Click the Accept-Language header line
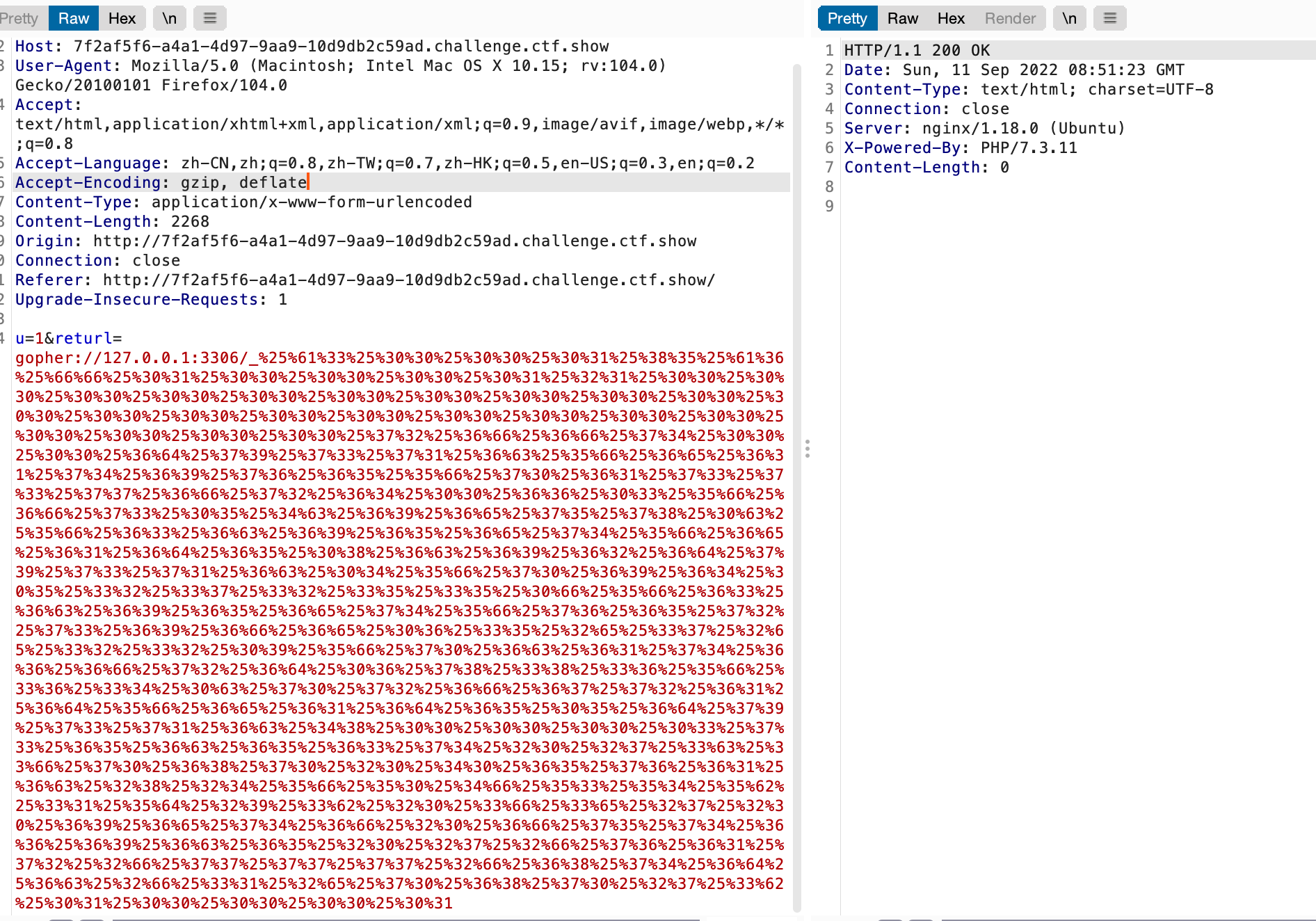This screenshot has height=921, width=1316. tap(385, 163)
